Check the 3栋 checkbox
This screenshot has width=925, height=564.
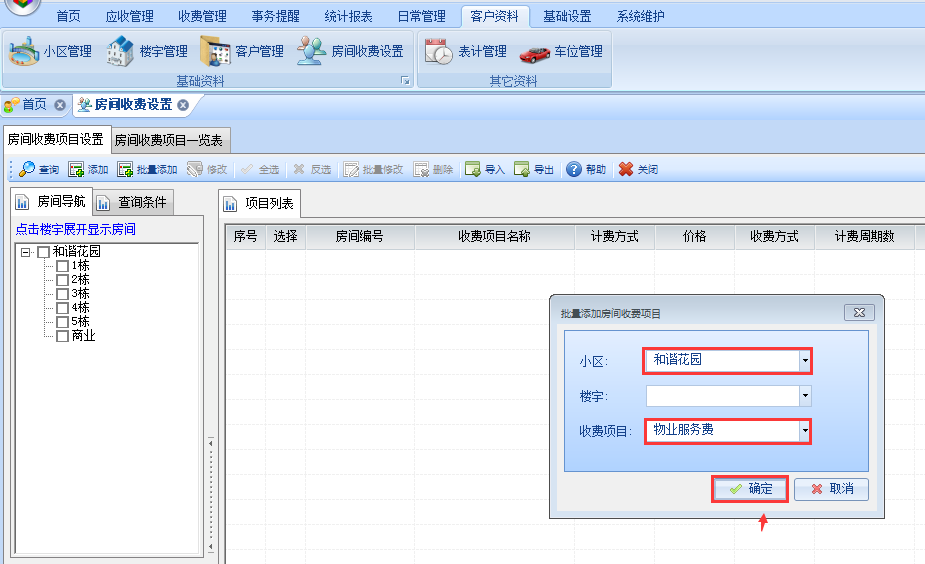point(63,294)
